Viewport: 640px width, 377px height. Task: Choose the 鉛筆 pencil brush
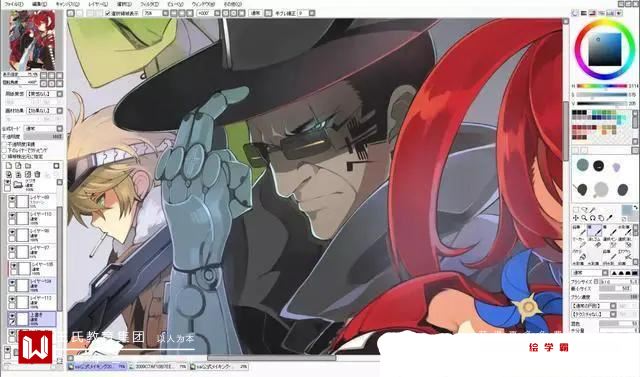coord(579,231)
